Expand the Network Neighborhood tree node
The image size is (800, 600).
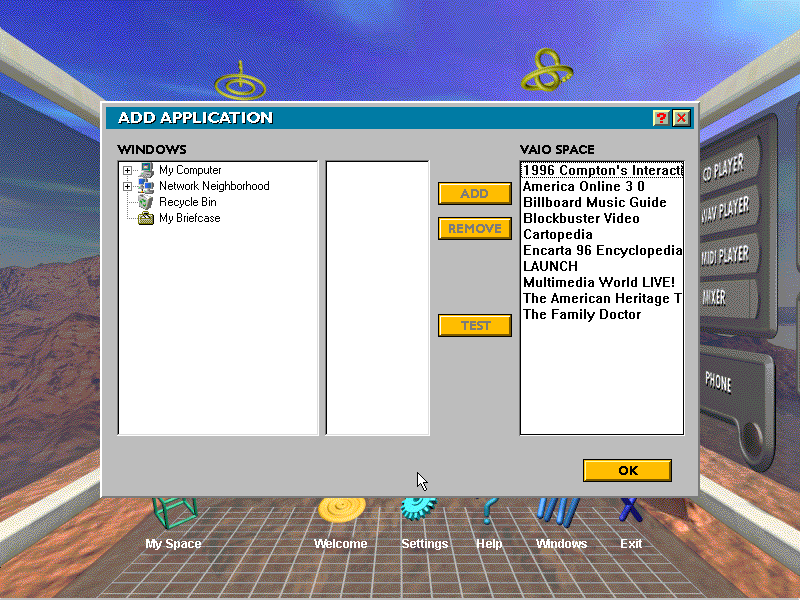(128, 187)
